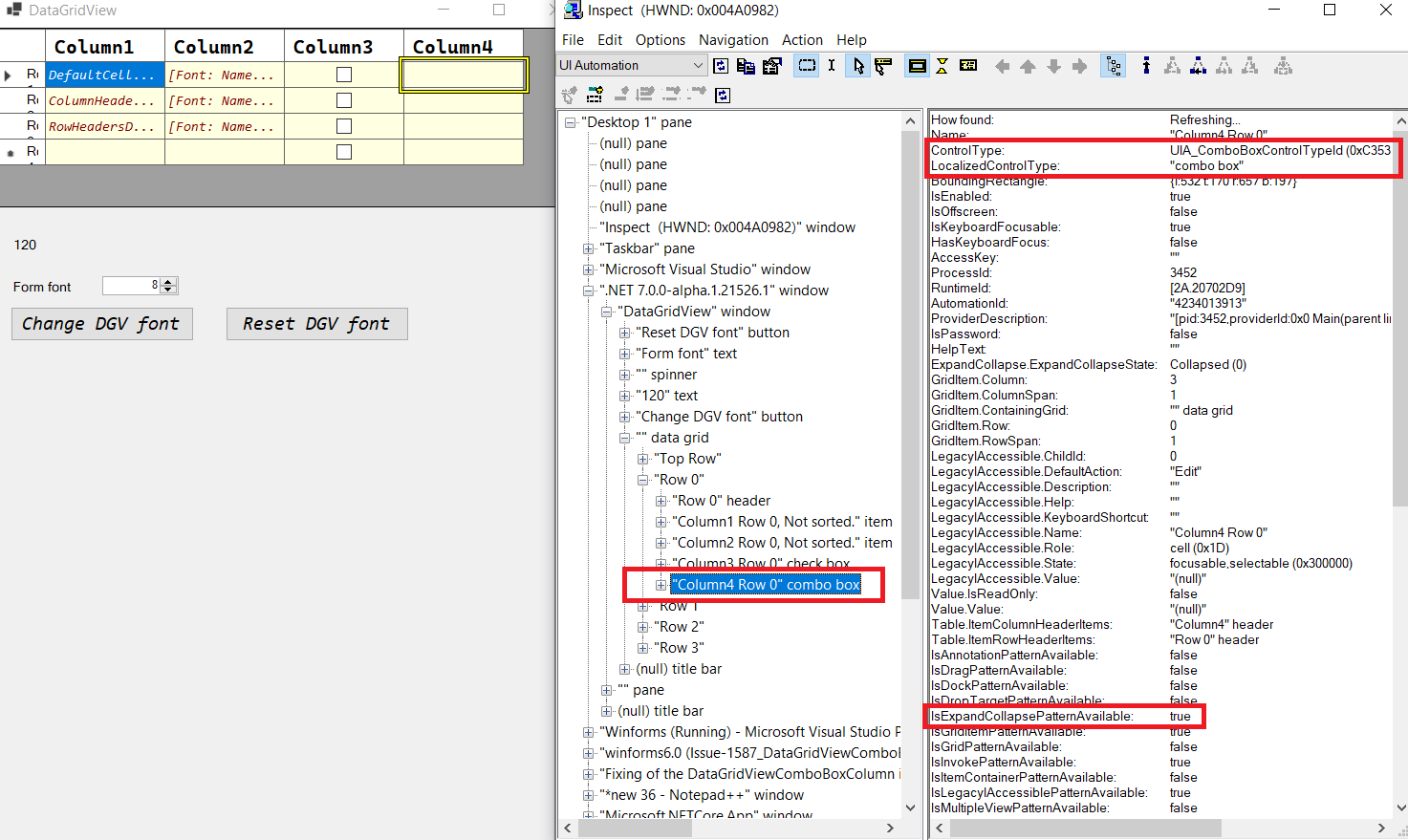
Task: Toggle the Watch Tooltips icon in Inspect
Action: [x=882, y=66]
